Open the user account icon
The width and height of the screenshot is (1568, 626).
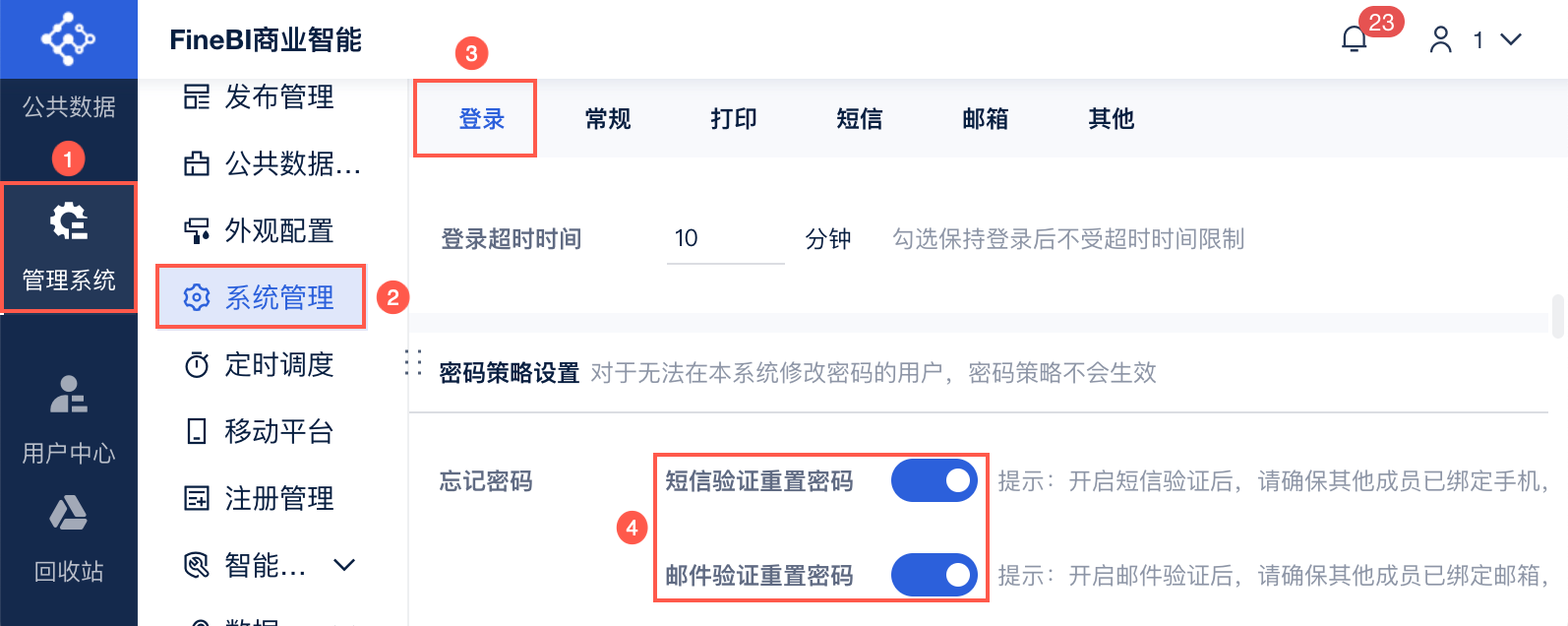tap(1441, 39)
